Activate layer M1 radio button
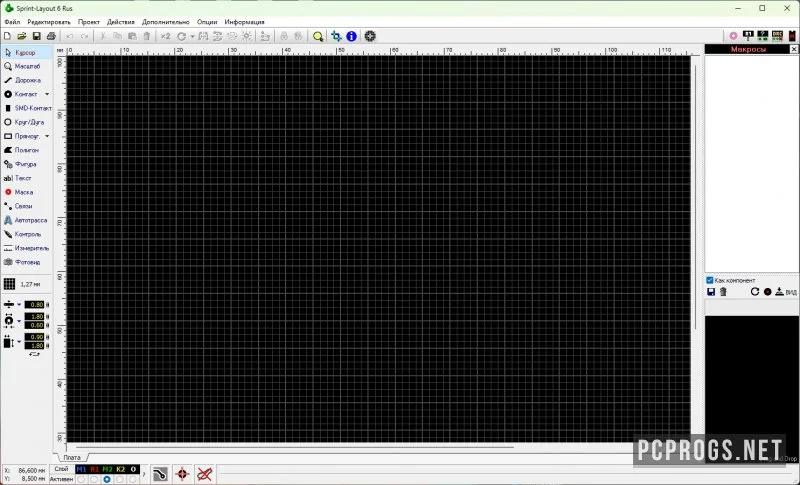The image size is (800, 485). [82, 480]
